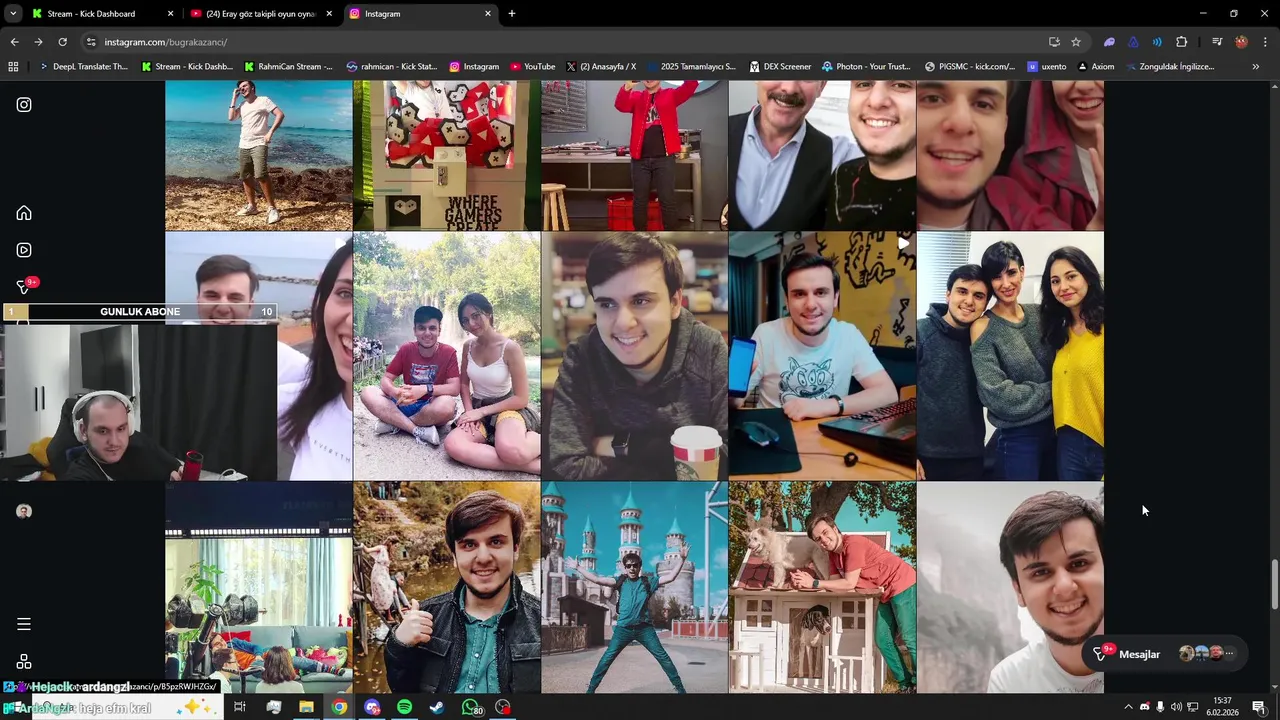1280x720 pixels.
Task: Open Windows notification center
Action: [x=1259, y=707]
